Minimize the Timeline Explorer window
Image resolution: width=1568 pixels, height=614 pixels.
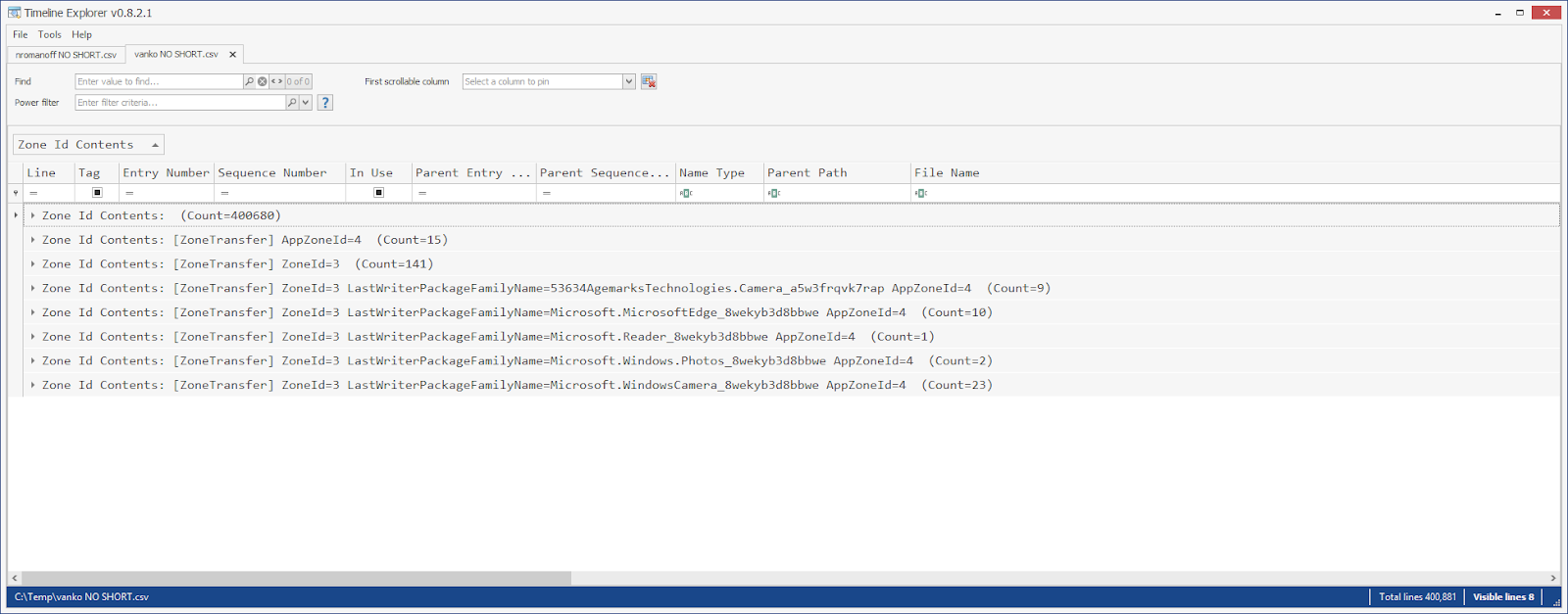point(1499,13)
